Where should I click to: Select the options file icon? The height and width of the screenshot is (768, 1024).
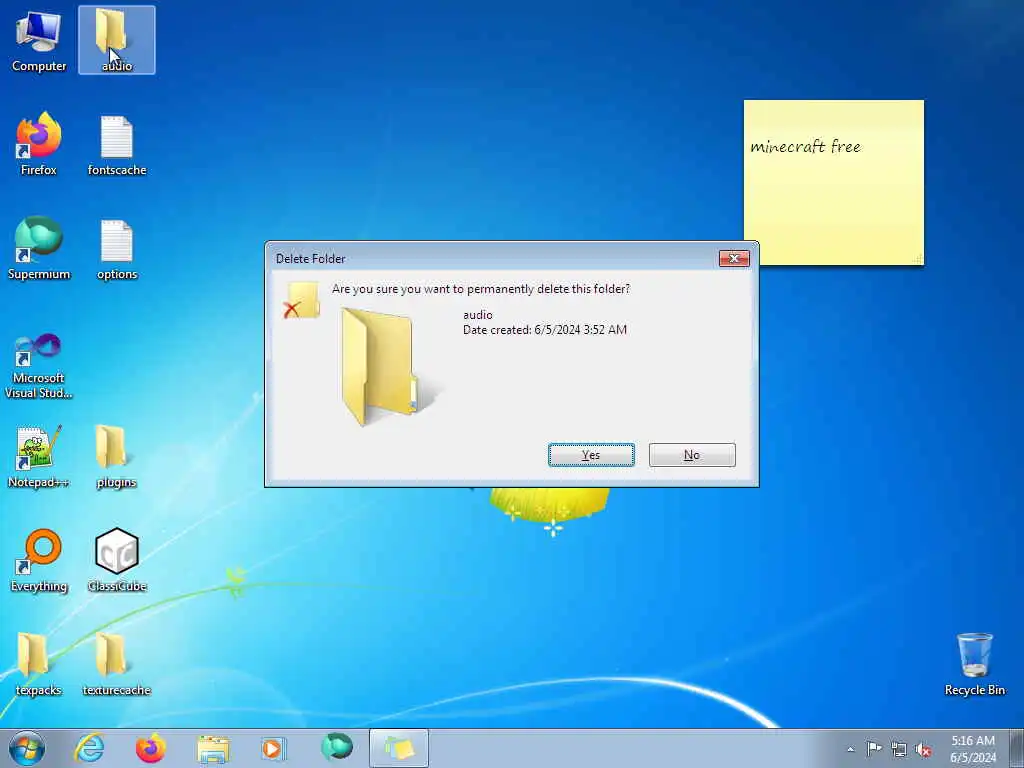tap(117, 248)
